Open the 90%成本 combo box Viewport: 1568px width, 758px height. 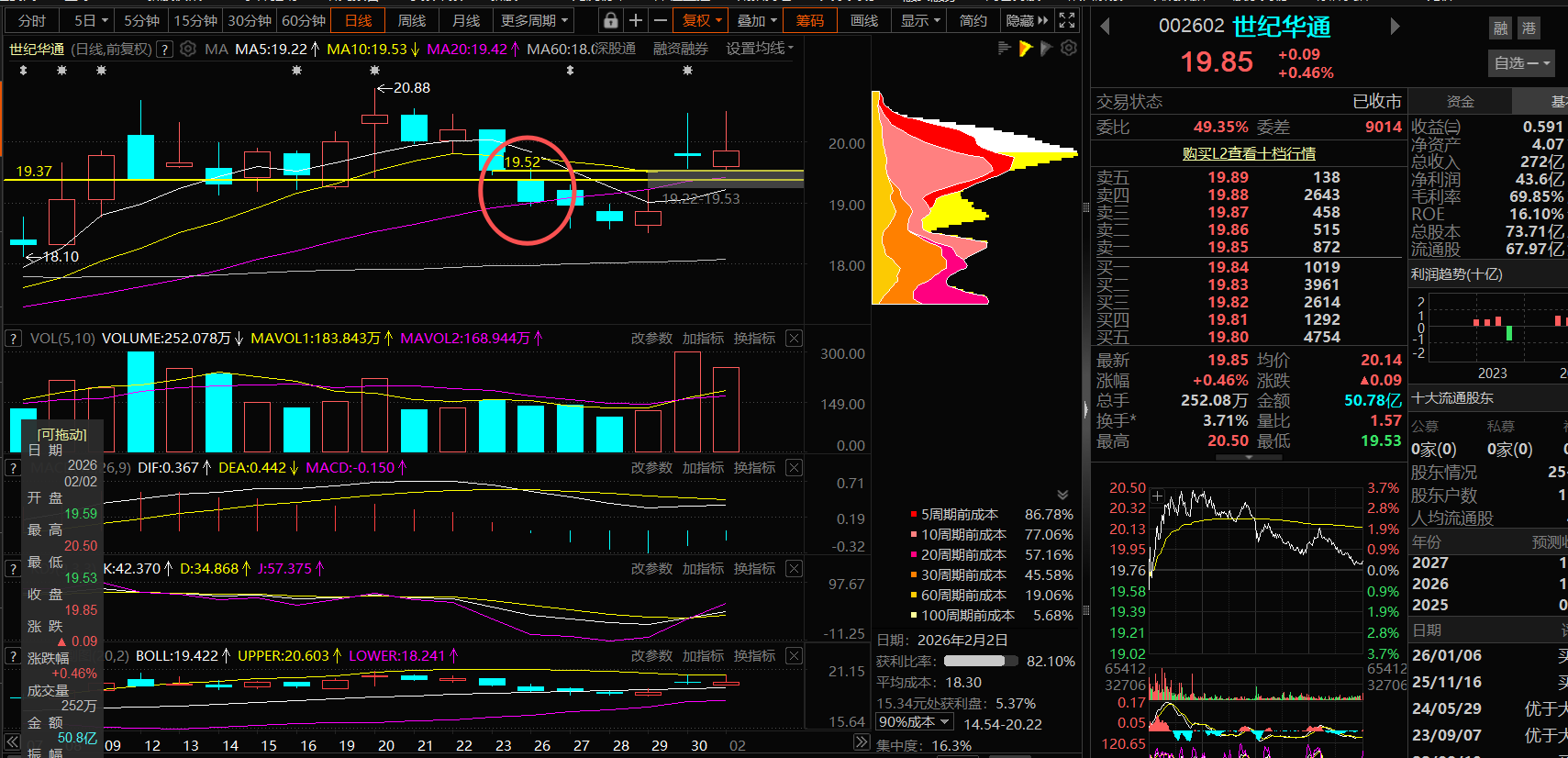pyautogui.click(x=915, y=722)
